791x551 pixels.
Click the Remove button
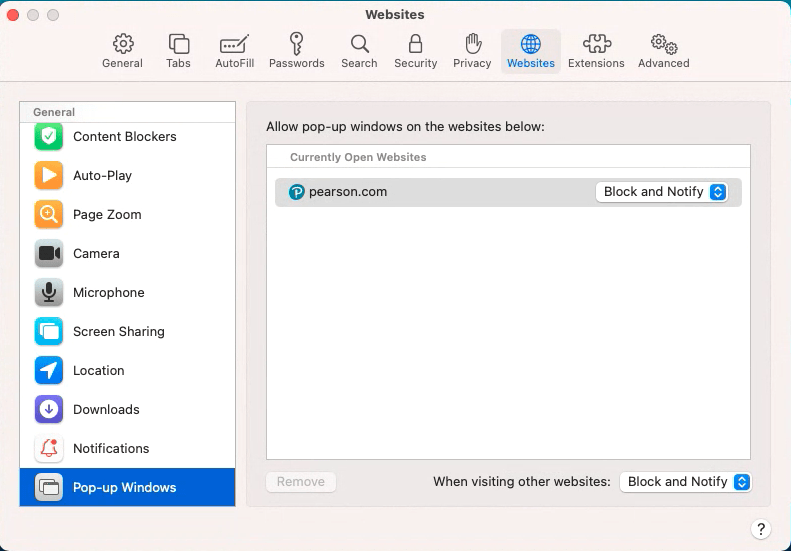[x=301, y=482]
